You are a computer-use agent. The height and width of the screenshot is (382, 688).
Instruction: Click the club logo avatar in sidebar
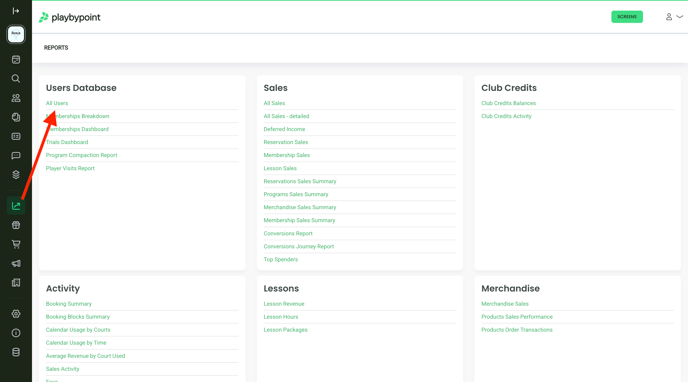[x=16, y=34]
